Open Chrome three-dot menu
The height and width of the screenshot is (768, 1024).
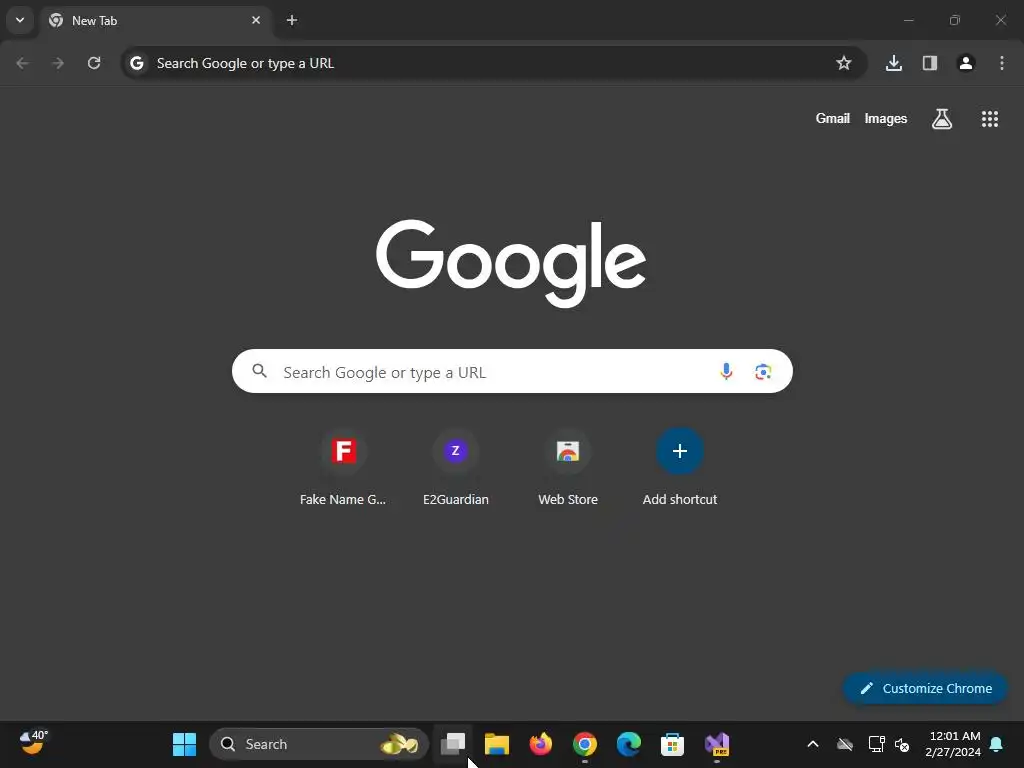pyautogui.click(x=1002, y=63)
